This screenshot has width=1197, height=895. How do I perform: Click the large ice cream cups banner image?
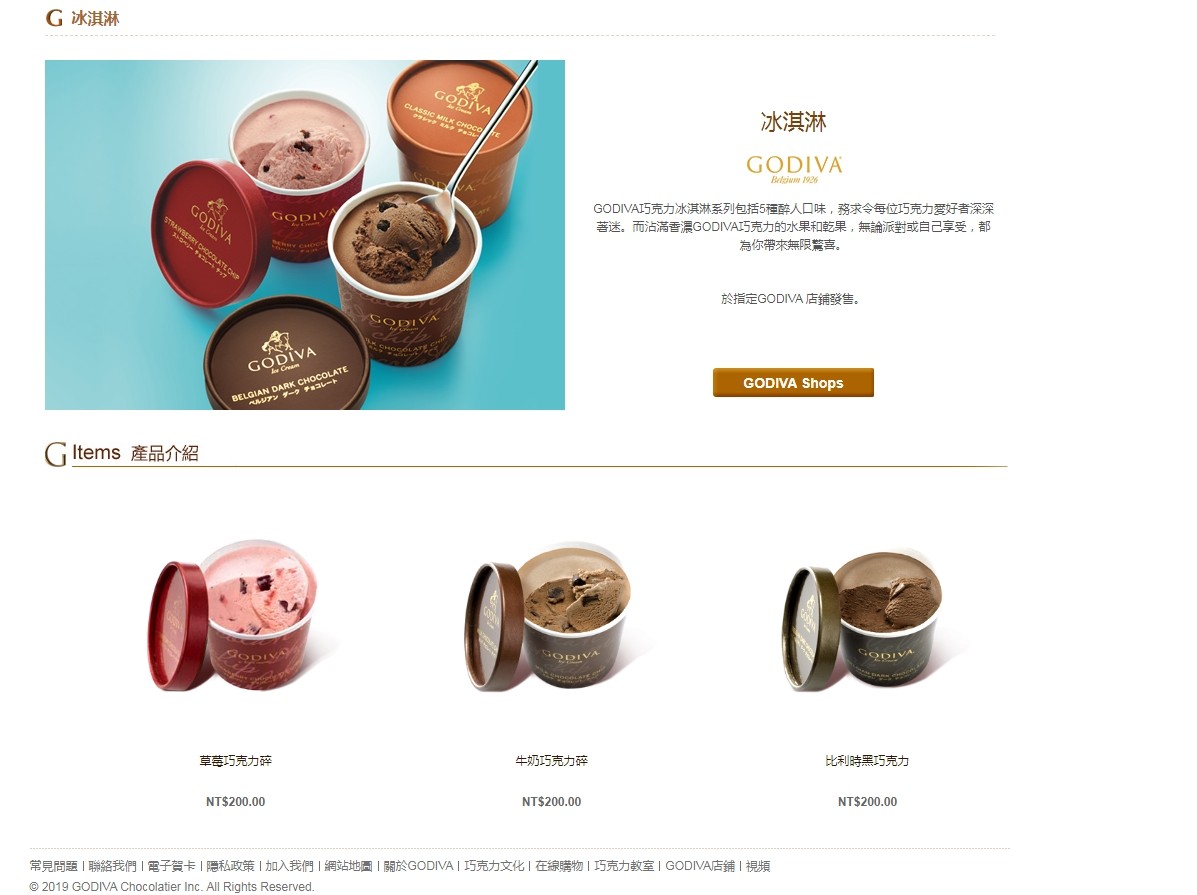pos(305,235)
